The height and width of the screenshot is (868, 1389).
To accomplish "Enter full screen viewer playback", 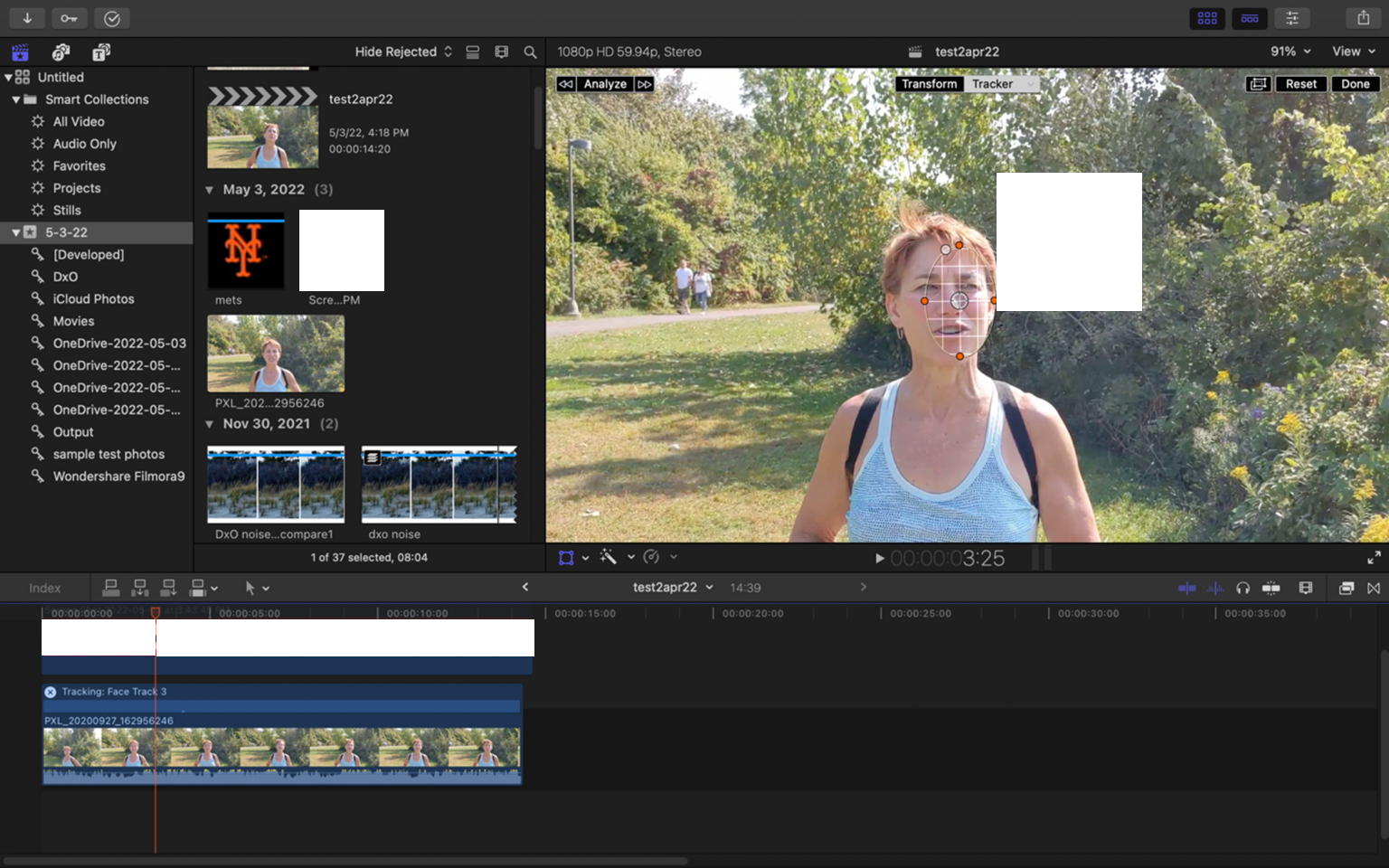I will [1373, 557].
